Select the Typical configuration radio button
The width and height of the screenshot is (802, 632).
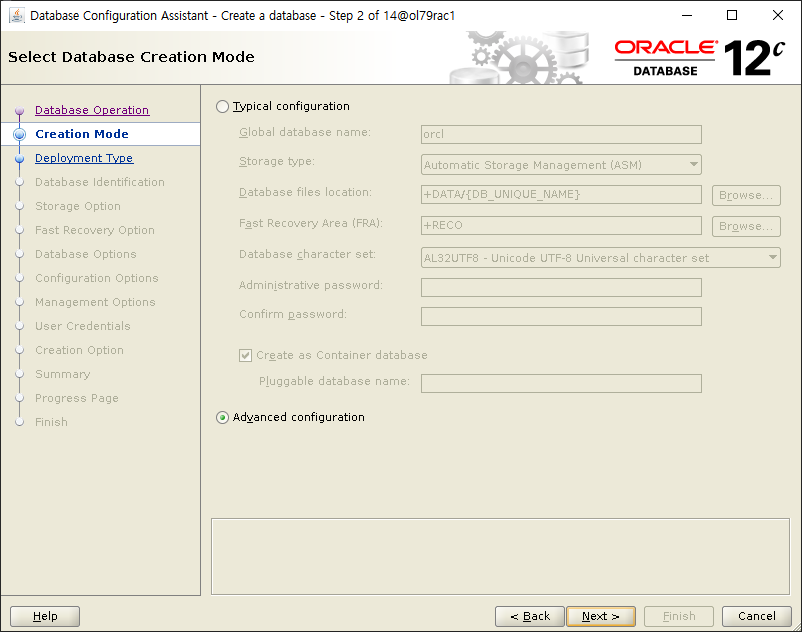tap(222, 106)
